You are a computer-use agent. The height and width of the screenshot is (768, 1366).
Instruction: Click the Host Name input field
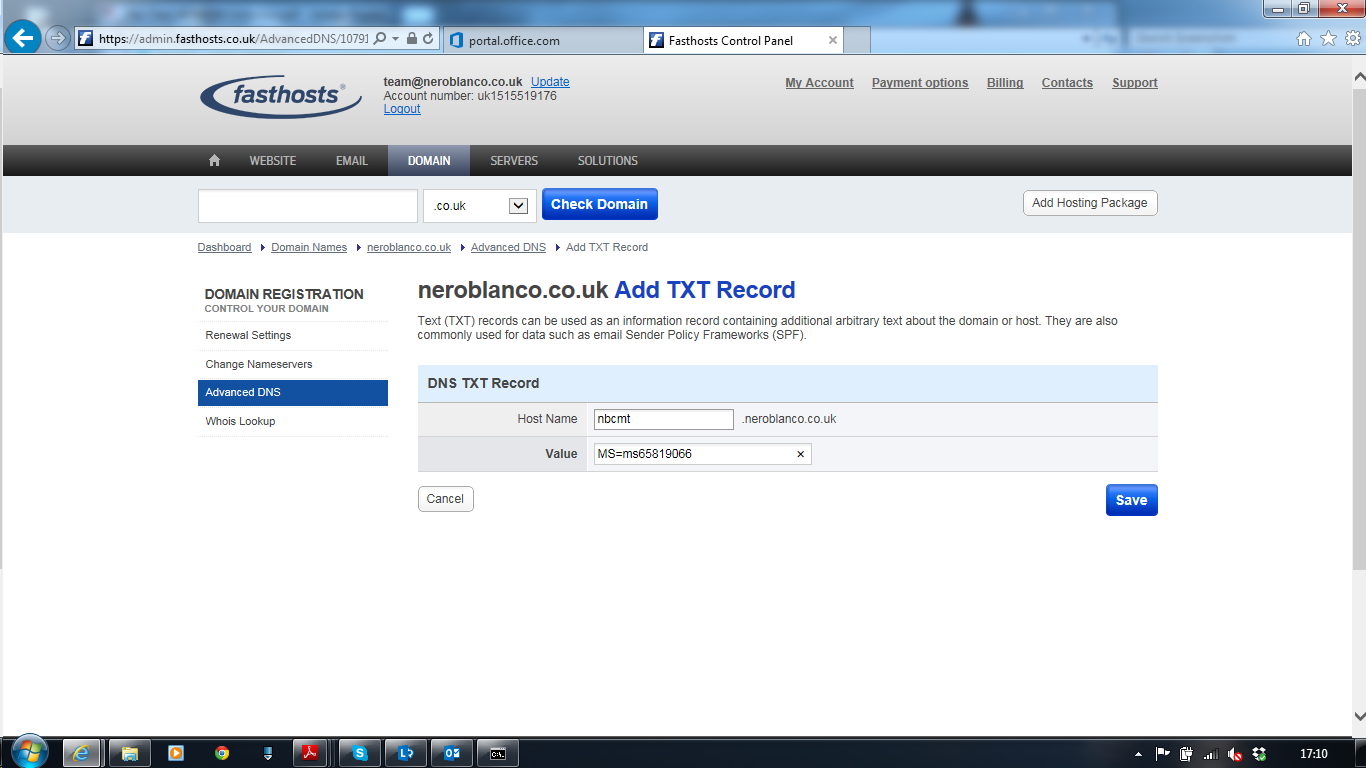(x=664, y=419)
